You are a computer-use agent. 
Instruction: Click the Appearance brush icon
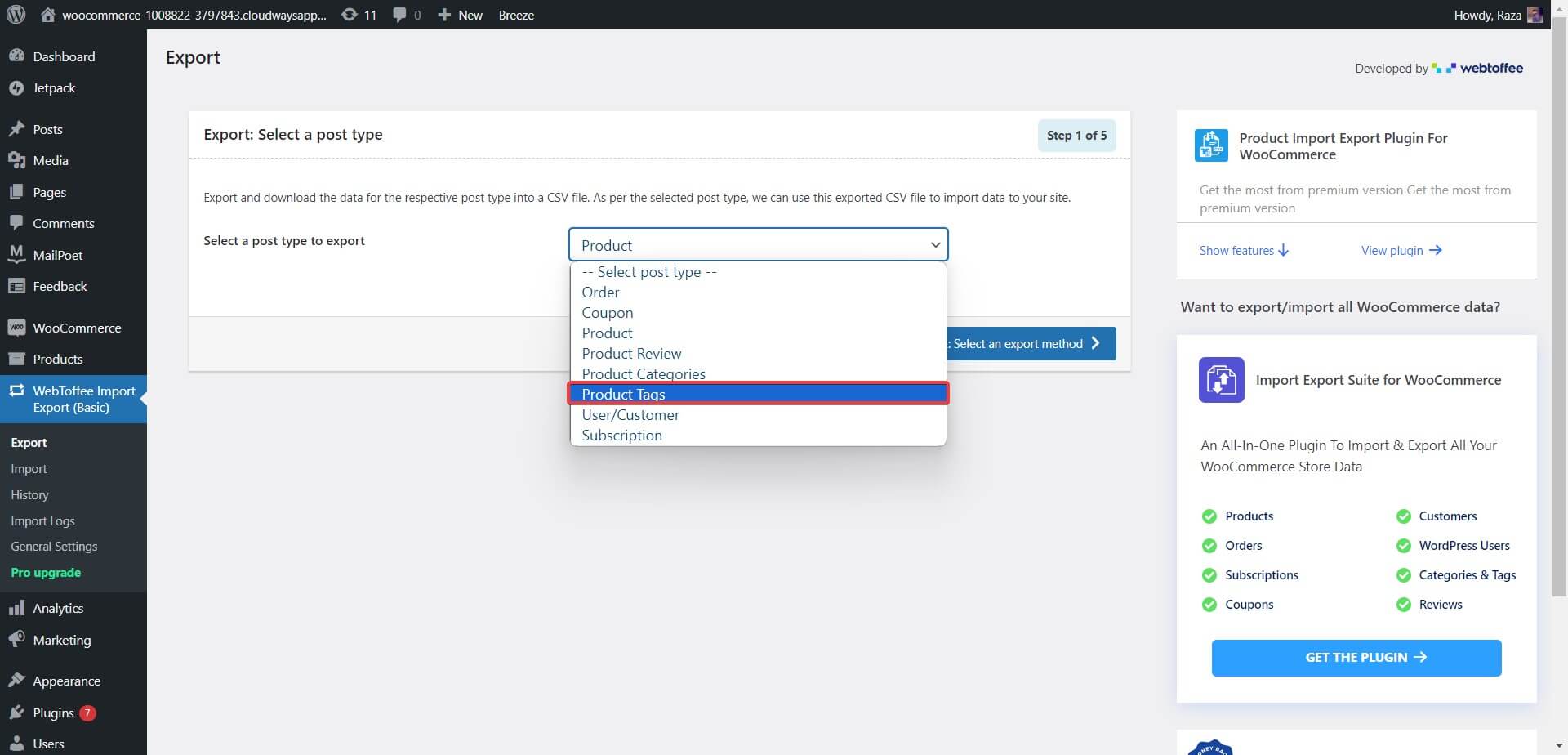[x=16, y=681]
